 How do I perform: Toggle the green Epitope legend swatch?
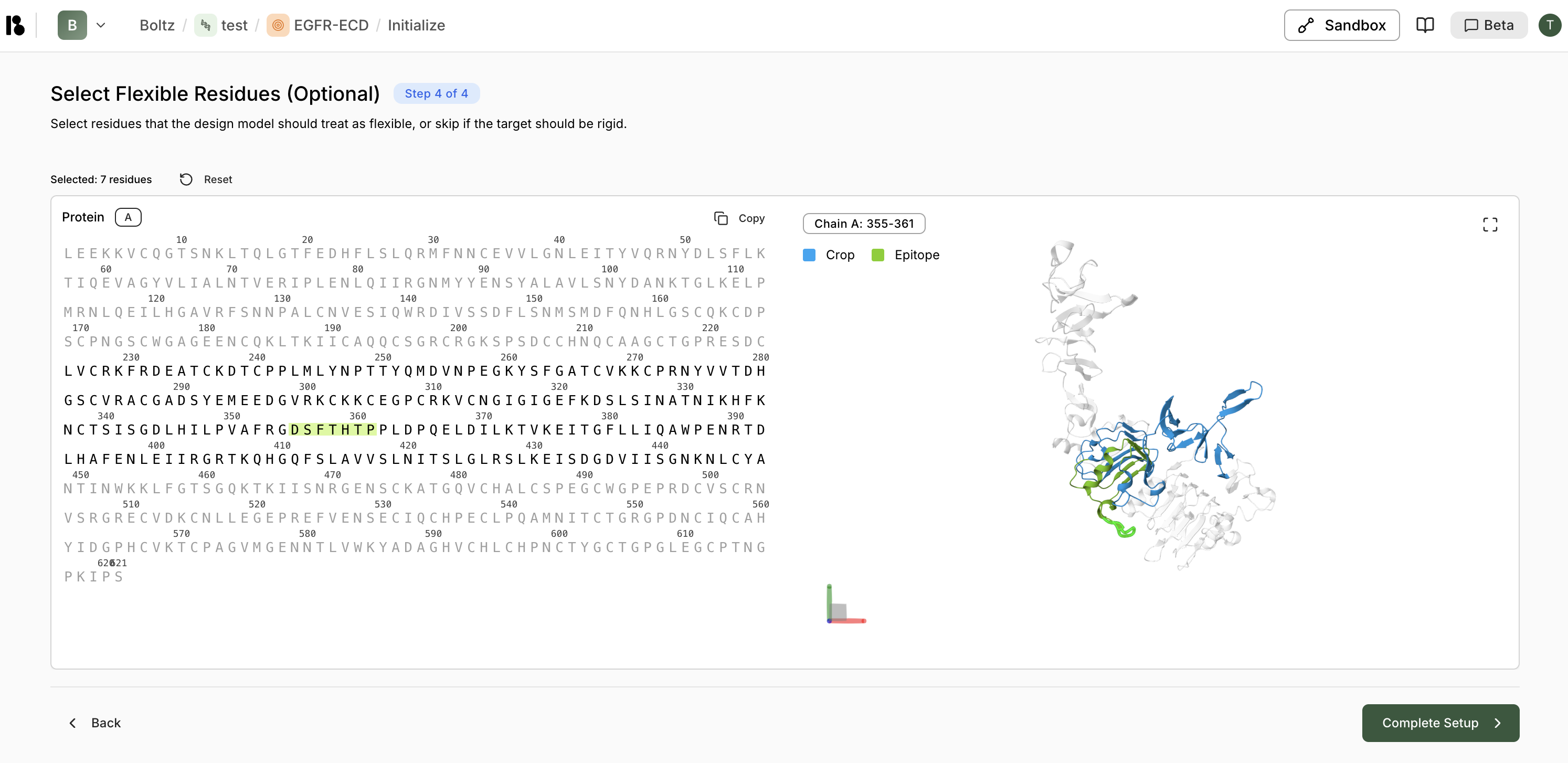pos(877,255)
